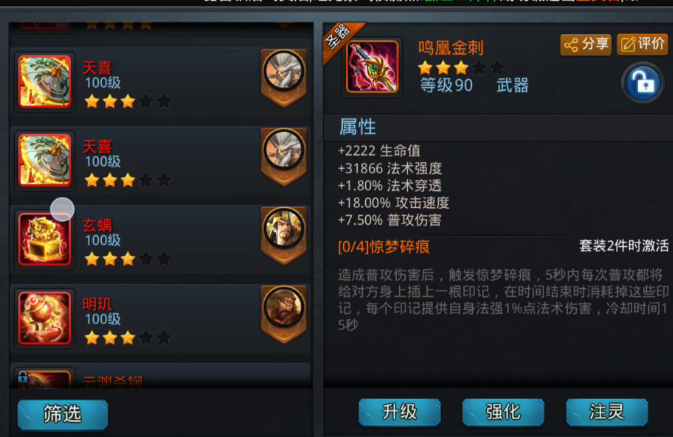Tap the 属性 attributes section header
Screen dimensions: 673x437
point(358,127)
